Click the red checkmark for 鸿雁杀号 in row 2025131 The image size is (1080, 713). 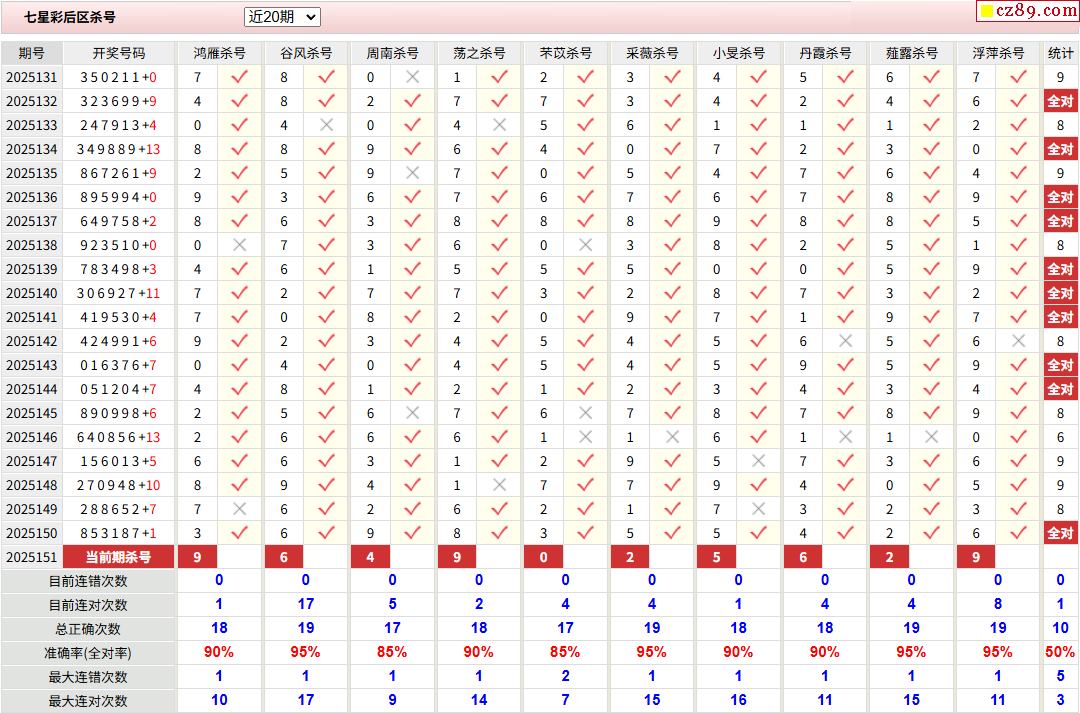tap(240, 77)
